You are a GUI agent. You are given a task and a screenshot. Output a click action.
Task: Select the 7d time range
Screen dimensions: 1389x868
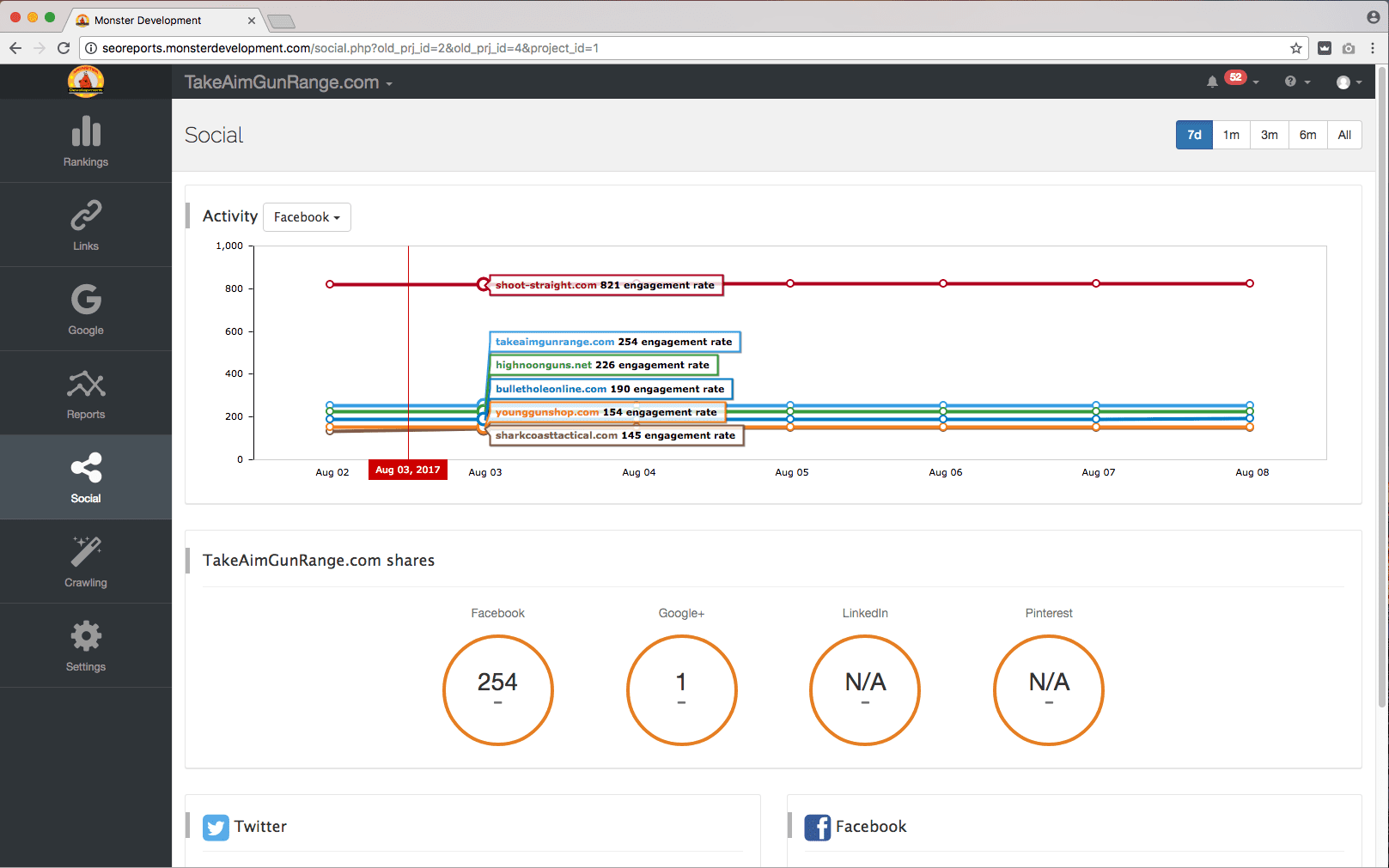coord(1194,135)
